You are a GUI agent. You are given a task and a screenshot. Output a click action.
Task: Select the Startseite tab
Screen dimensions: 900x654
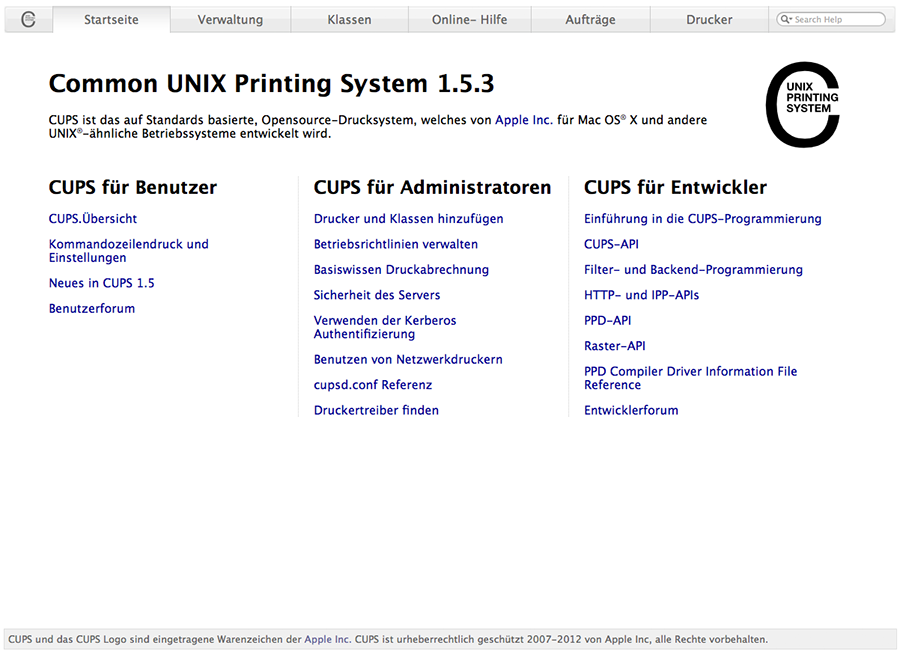(111, 19)
